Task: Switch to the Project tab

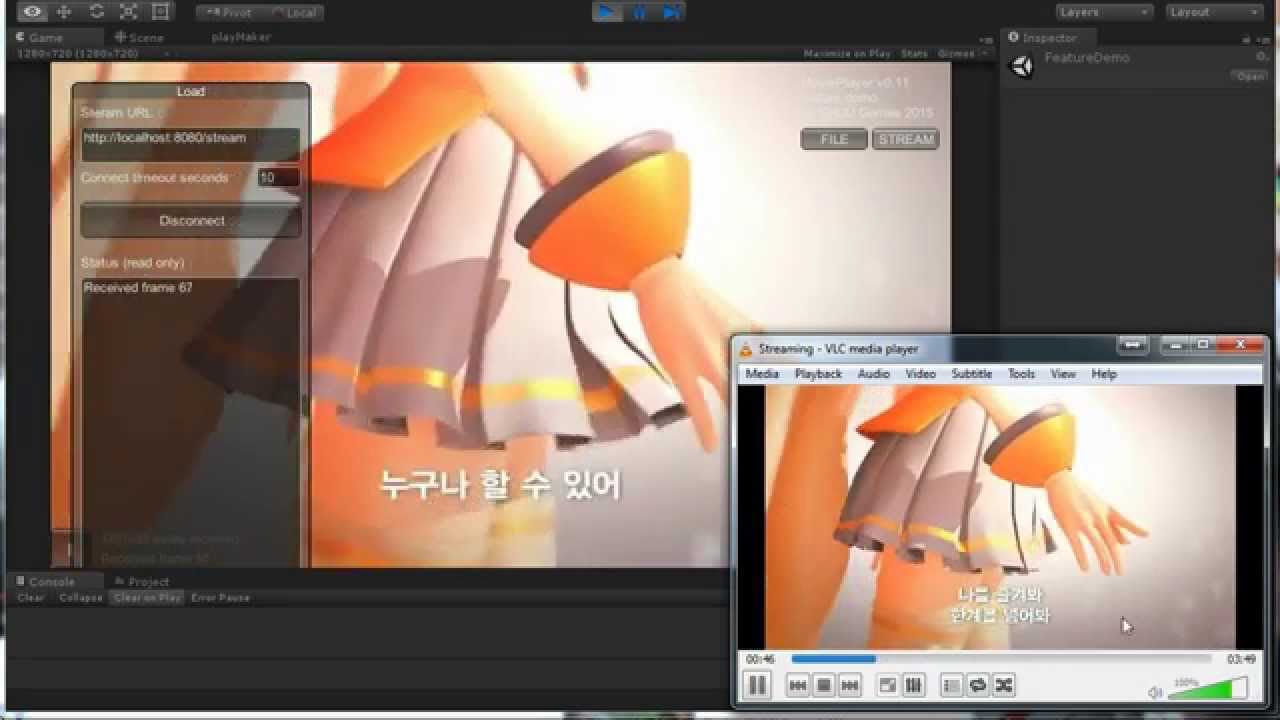Action: 142,581
